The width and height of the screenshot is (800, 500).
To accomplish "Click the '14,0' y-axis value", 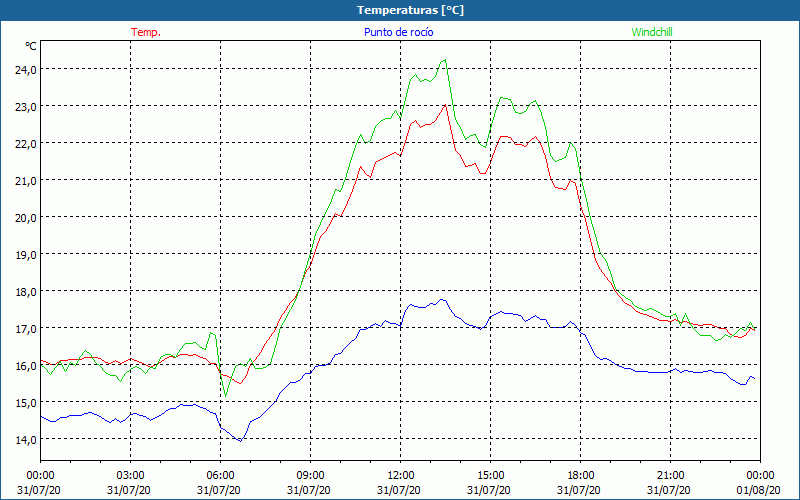I will pos(26,439).
